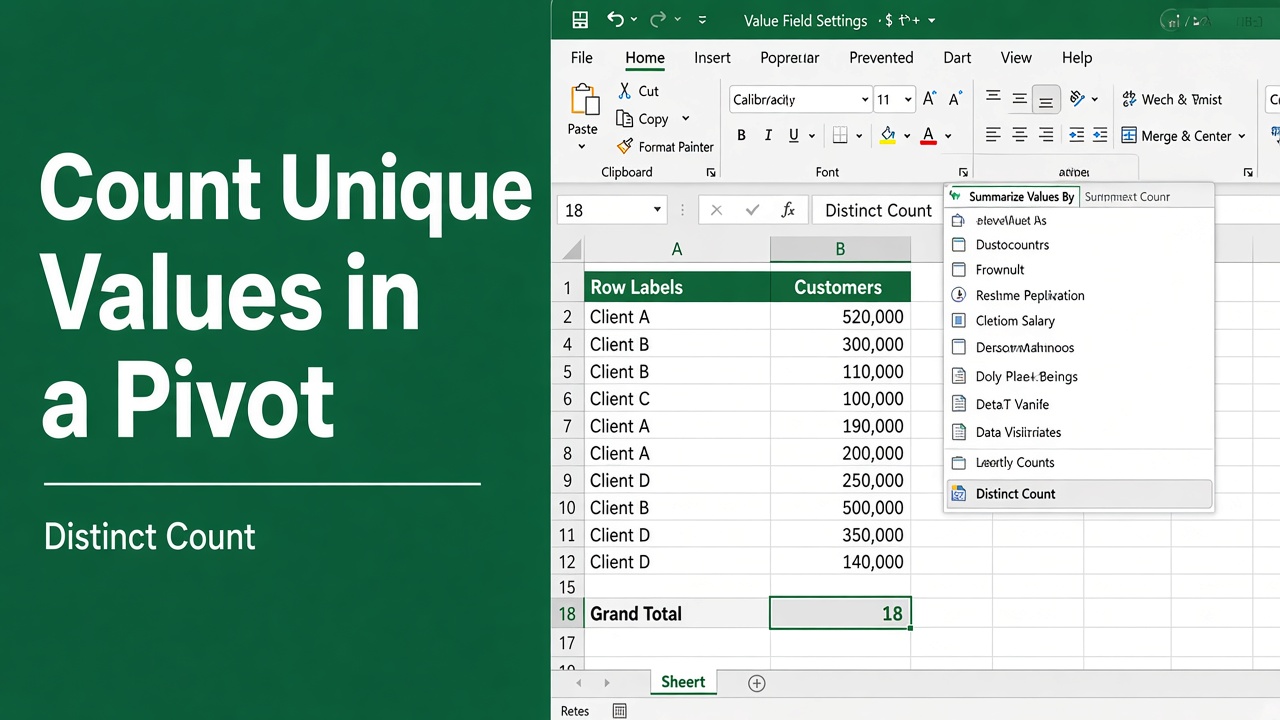Screen dimensions: 1280x720
Task: Increase the font size
Action: (929, 99)
